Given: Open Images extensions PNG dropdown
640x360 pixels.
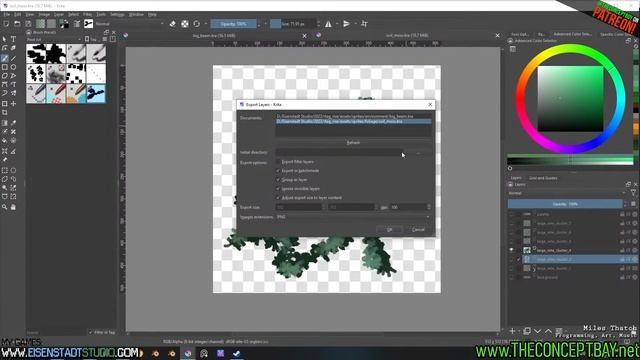Looking at the screenshot, I should tap(353, 217).
